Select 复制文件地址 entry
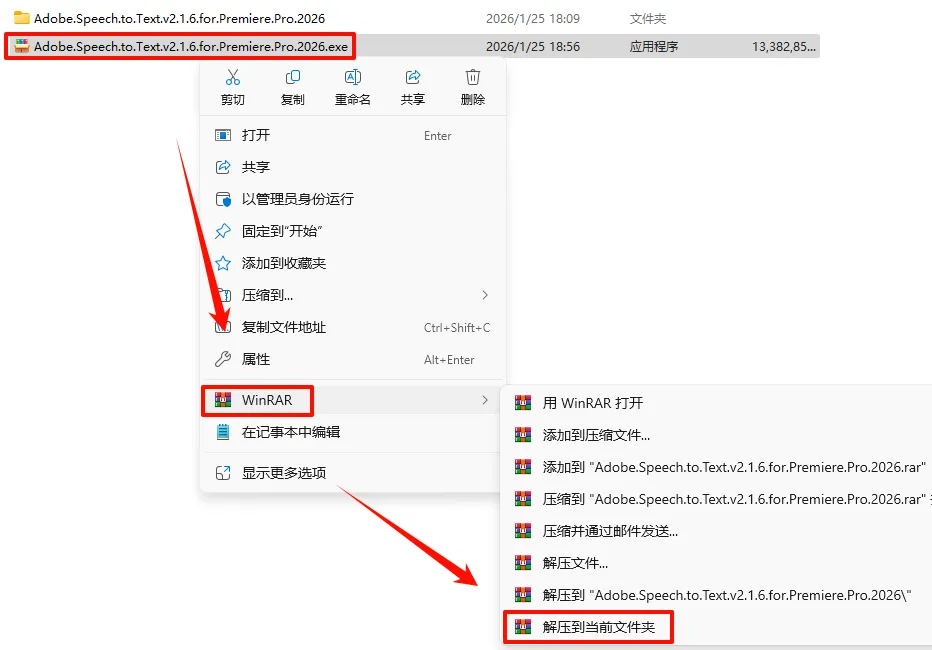 coord(353,327)
